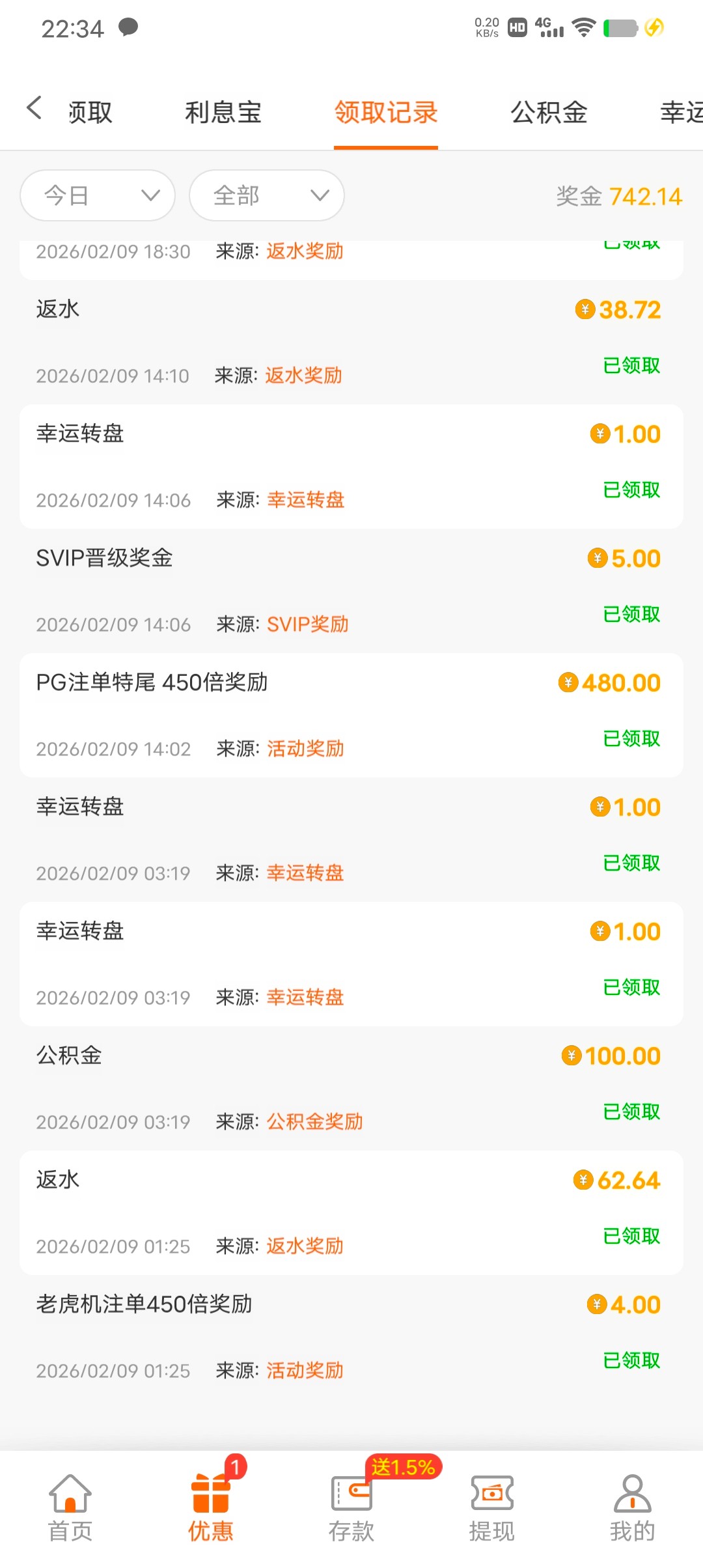This screenshot has height=1568, width=703.
Task: Switch to the 利息宝 tab
Action: [x=223, y=113]
